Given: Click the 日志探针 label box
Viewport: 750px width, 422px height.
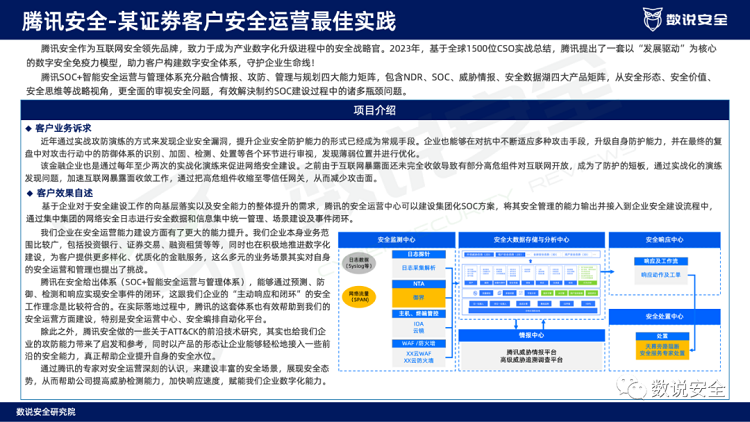Looking at the screenshot, I should 420,256.
